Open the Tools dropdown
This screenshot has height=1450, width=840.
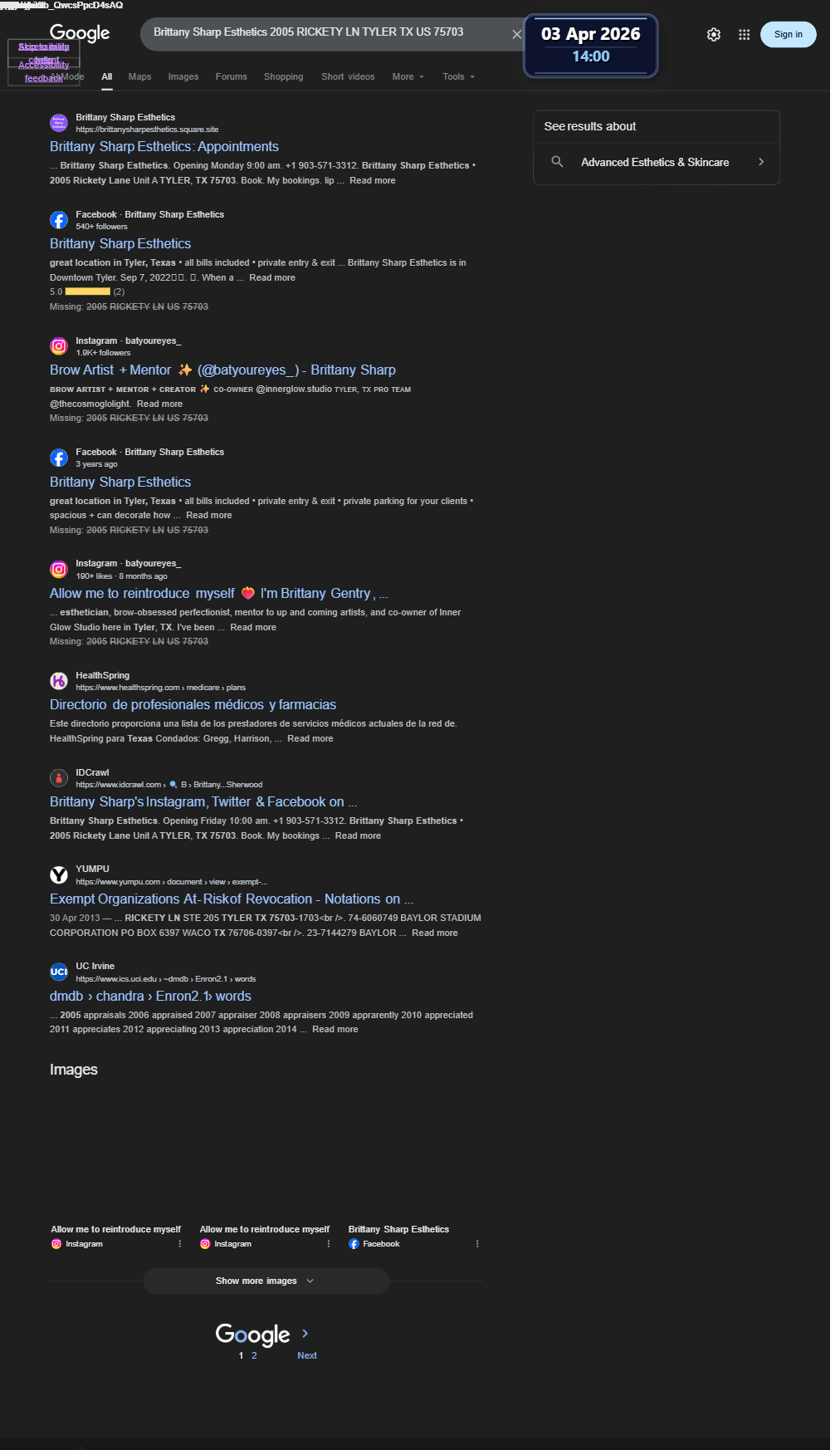(459, 76)
